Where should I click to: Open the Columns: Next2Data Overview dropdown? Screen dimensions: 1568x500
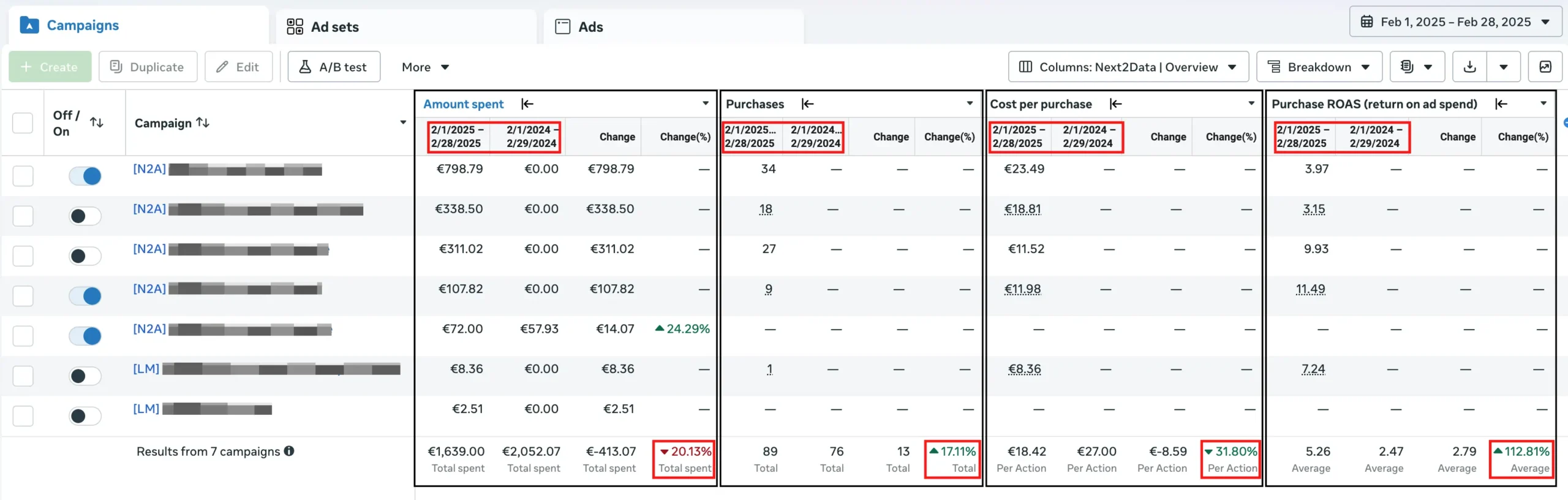(x=1128, y=67)
